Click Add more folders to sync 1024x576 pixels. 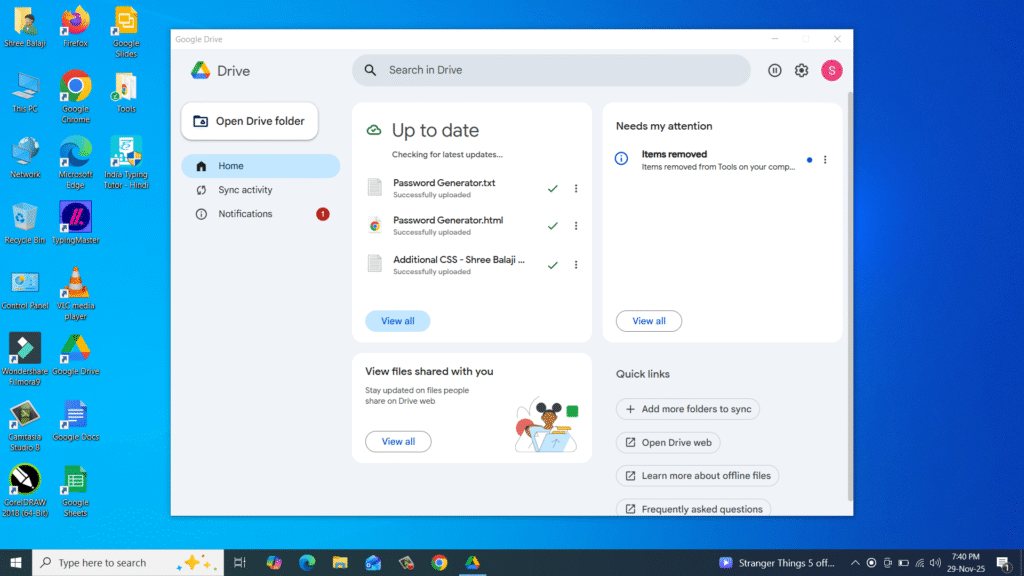click(x=688, y=409)
